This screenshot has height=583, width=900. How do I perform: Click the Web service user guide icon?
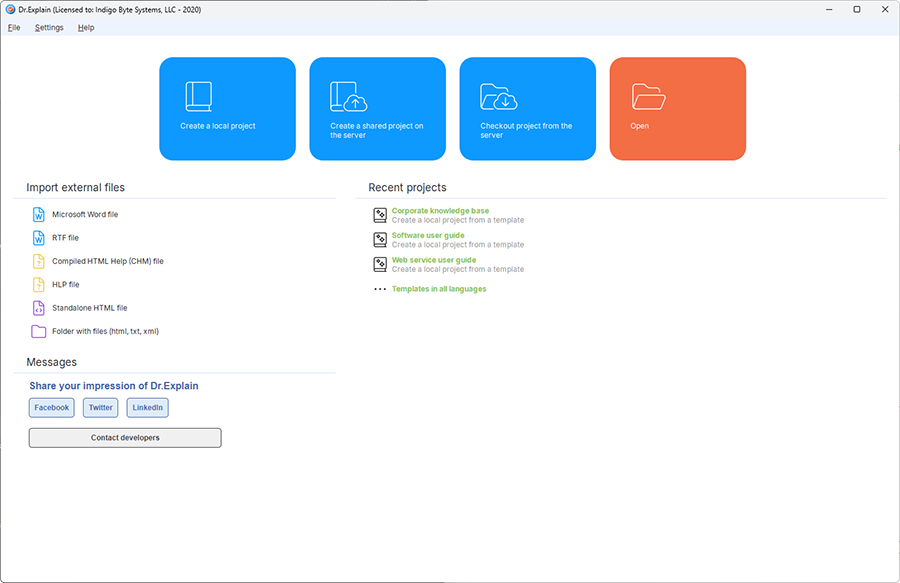point(380,265)
